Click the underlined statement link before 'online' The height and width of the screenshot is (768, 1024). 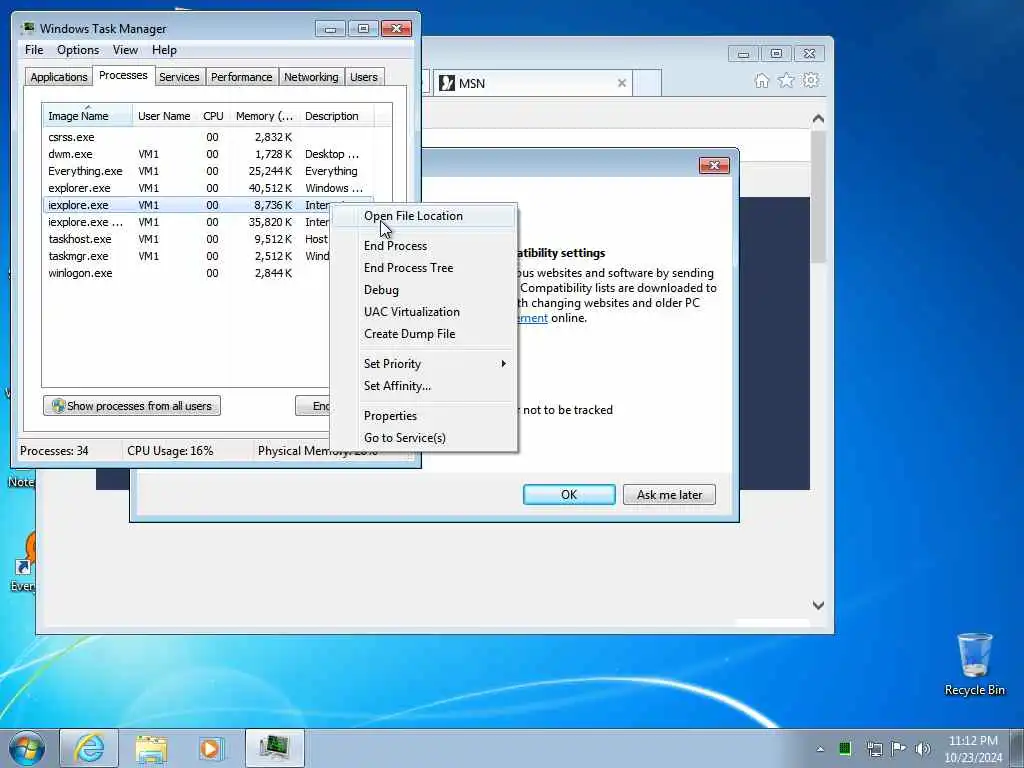533,318
